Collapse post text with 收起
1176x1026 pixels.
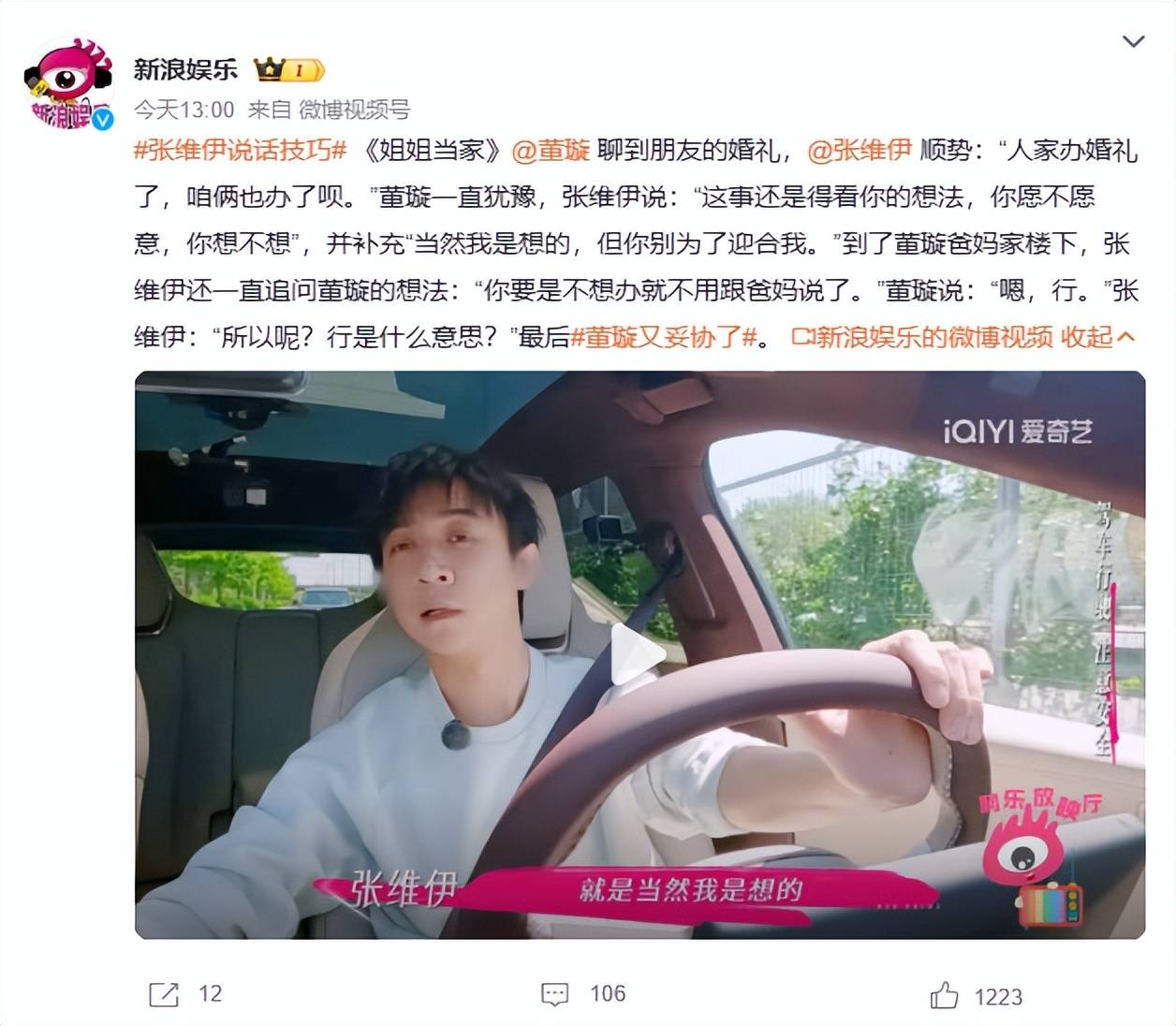tap(1097, 337)
